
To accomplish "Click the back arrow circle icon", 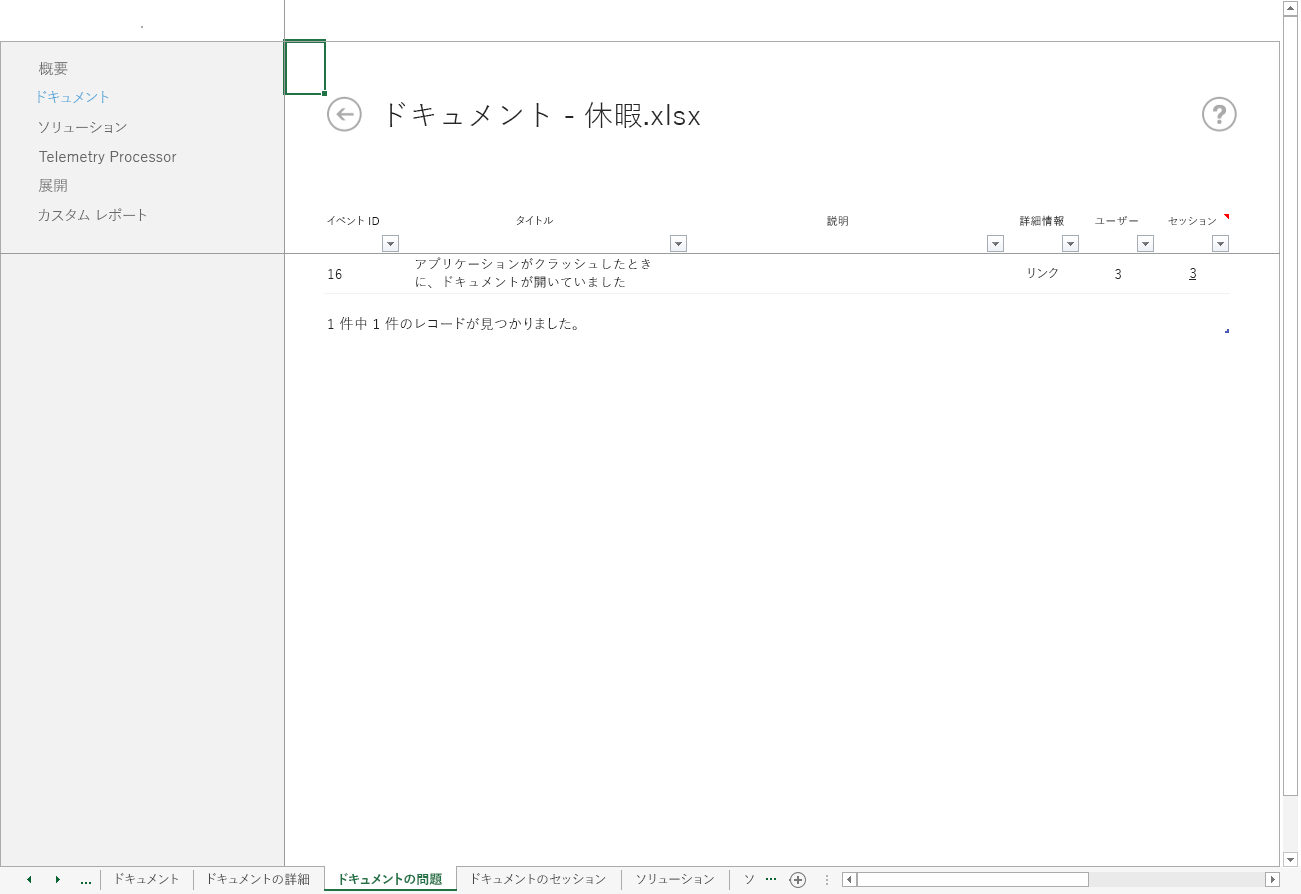I will [x=344, y=114].
